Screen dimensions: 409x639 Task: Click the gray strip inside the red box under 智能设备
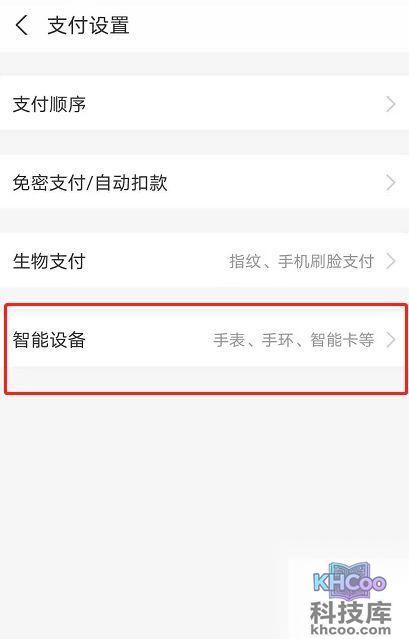(x=204, y=378)
